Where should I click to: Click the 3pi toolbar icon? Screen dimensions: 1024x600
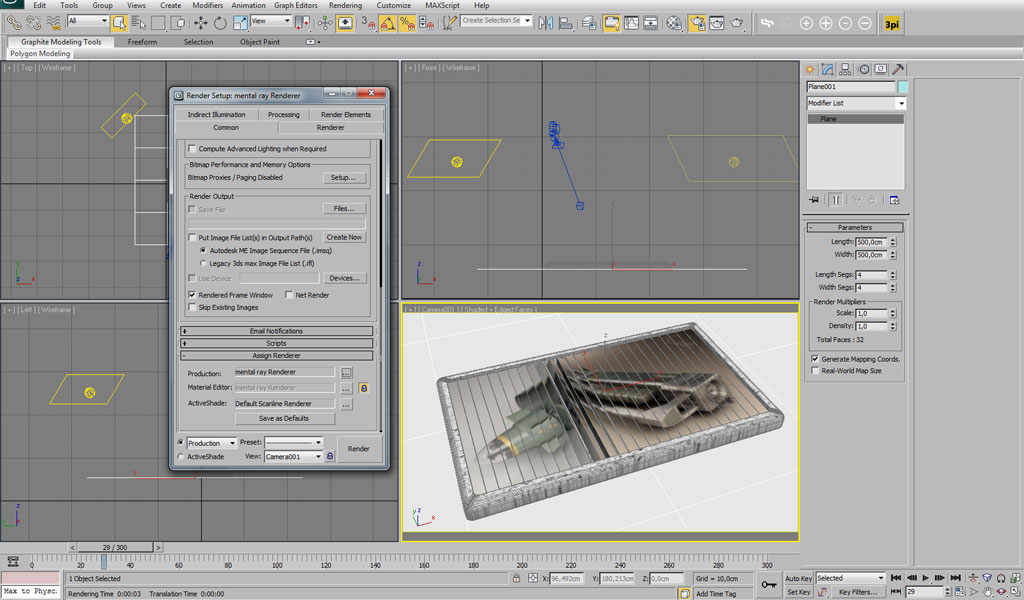(891, 24)
